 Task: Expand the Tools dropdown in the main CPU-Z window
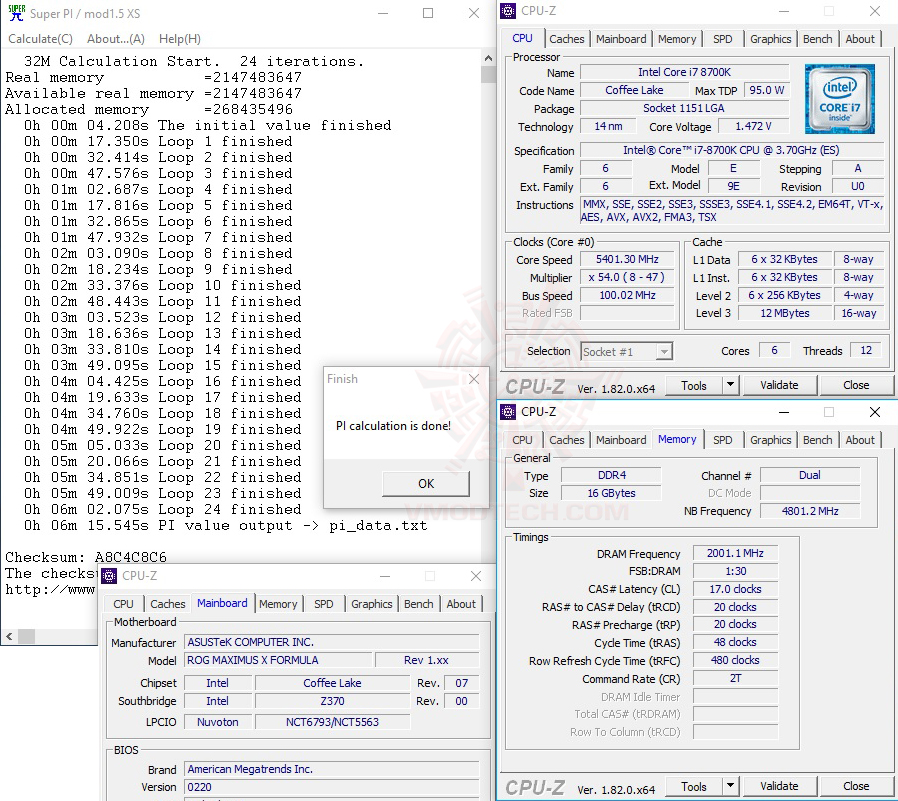[730, 385]
